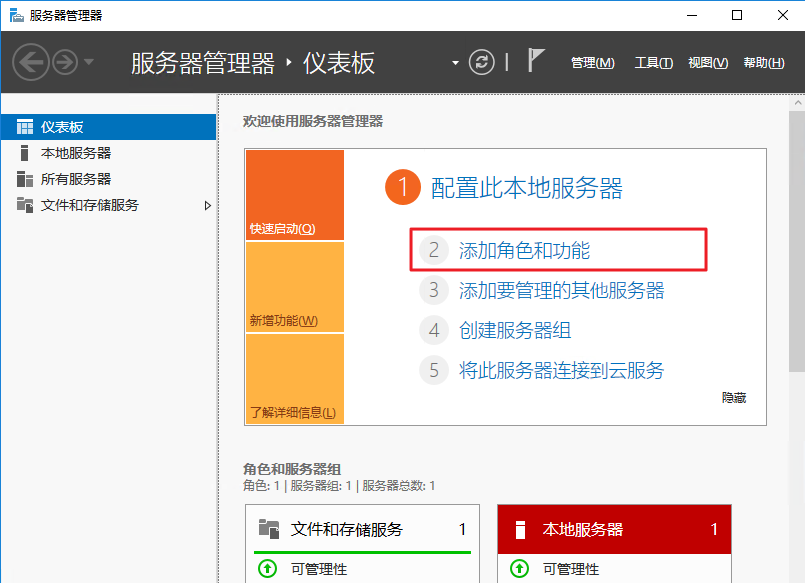The height and width of the screenshot is (583, 805).
Task: Click 隐藏 to hide the welcome tile
Action: (734, 398)
